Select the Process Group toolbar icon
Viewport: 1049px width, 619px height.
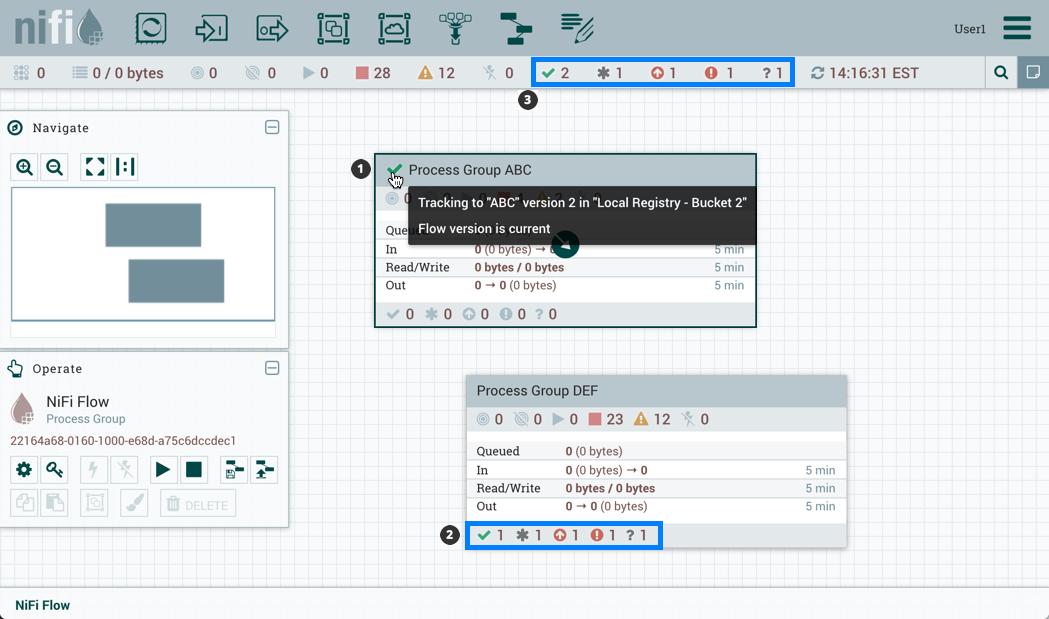[333, 28]
